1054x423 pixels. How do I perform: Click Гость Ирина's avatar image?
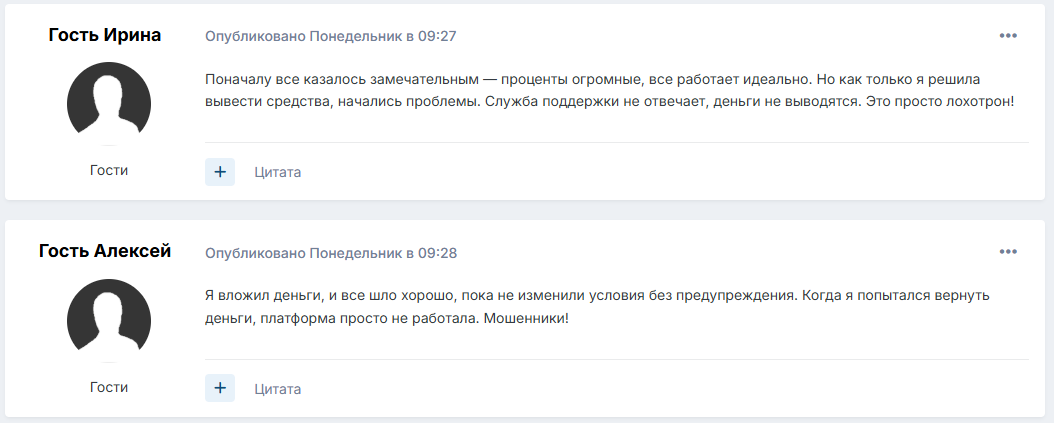pyautogui.click(x=109, y=103)
